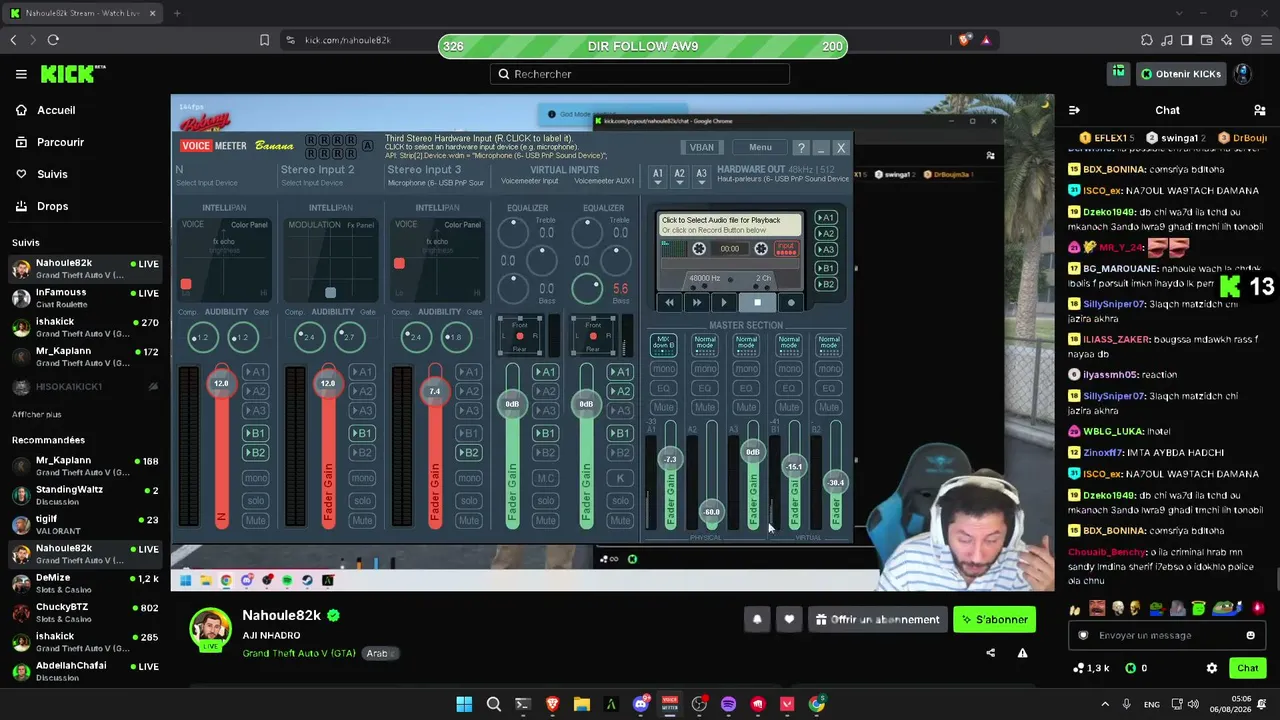
Task: Toggle solo on Stereo Input 3 in streamed Voicemeeter
Action: tap(469, 500)
